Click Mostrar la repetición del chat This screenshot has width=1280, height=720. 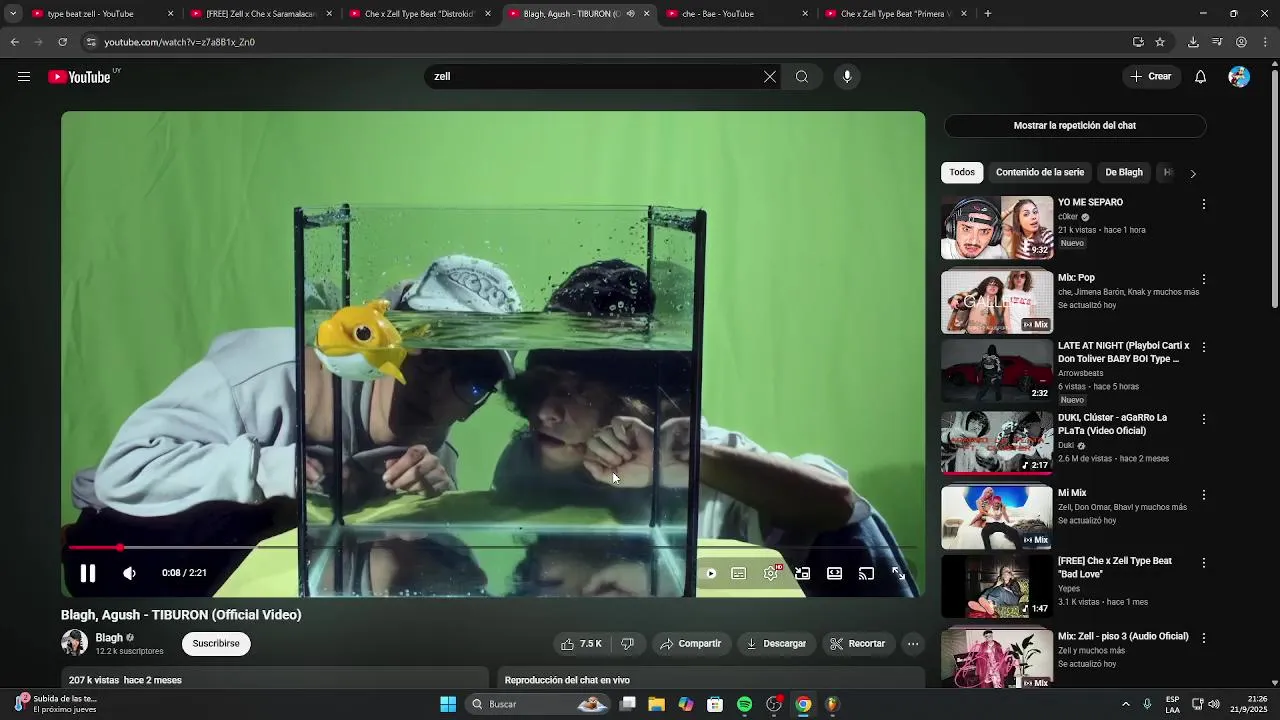click(x=1075, y=126)
